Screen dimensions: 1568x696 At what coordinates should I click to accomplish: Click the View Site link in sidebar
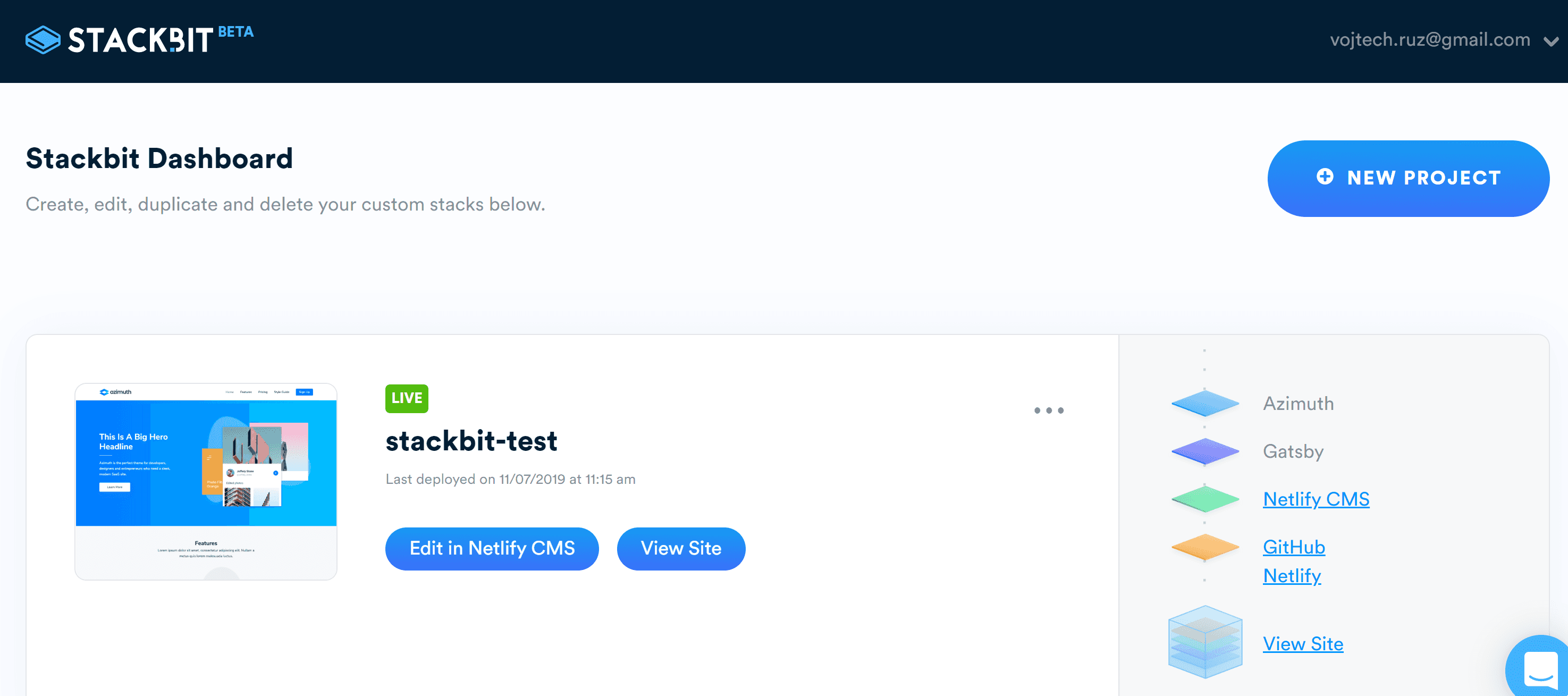1303,644
